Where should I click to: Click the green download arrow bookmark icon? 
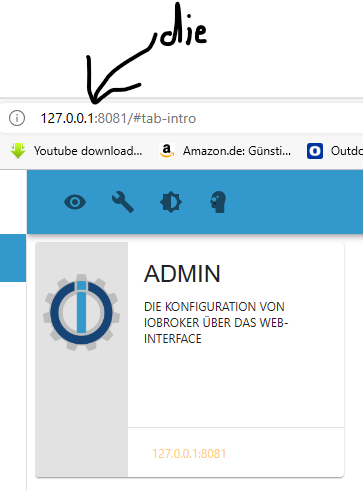point(18,151)
